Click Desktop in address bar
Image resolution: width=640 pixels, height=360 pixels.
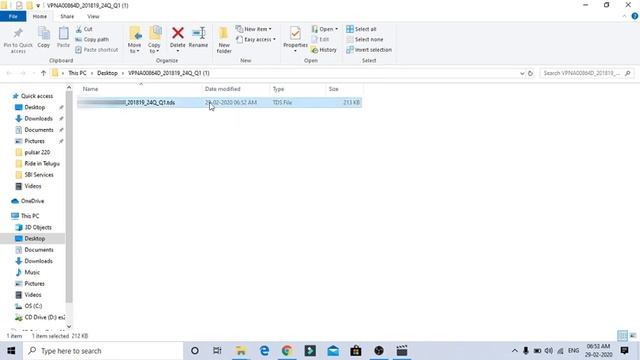(x=107, y=73)
